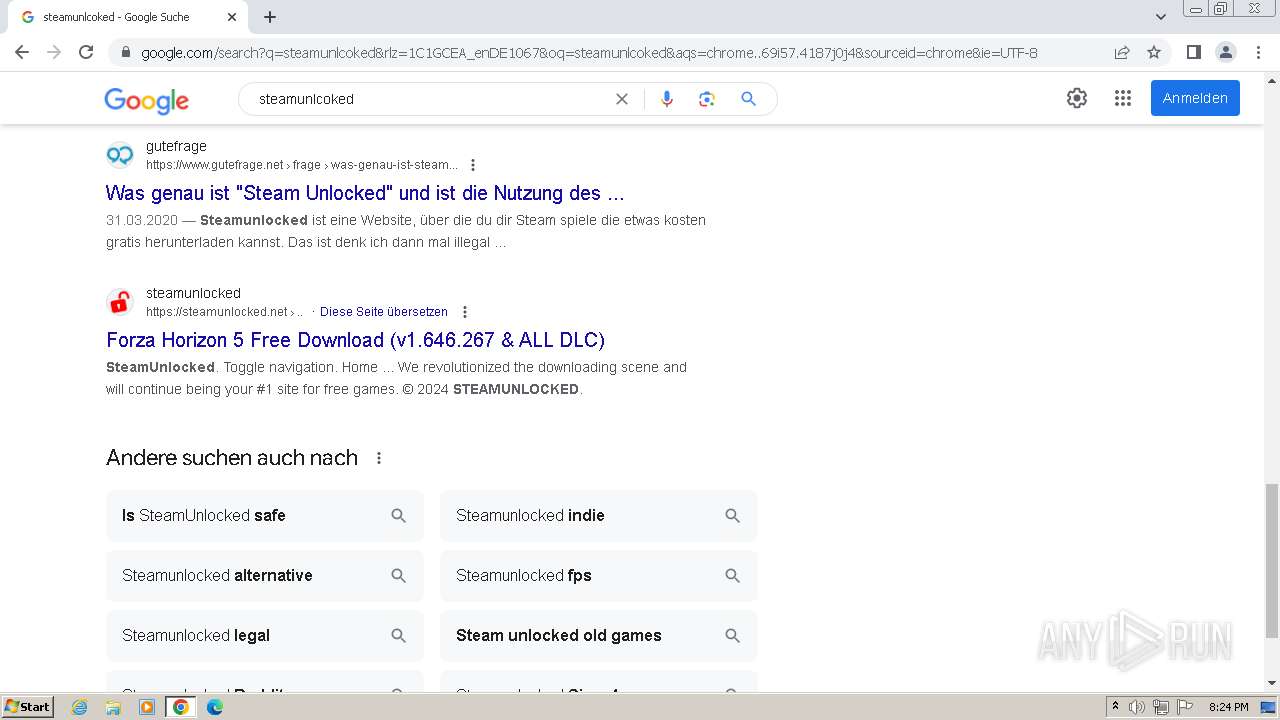Click the gutefrage site favicon
The width and height of the screenshot is (1280, 720).
pyautogui.click(x=120, y=155)
